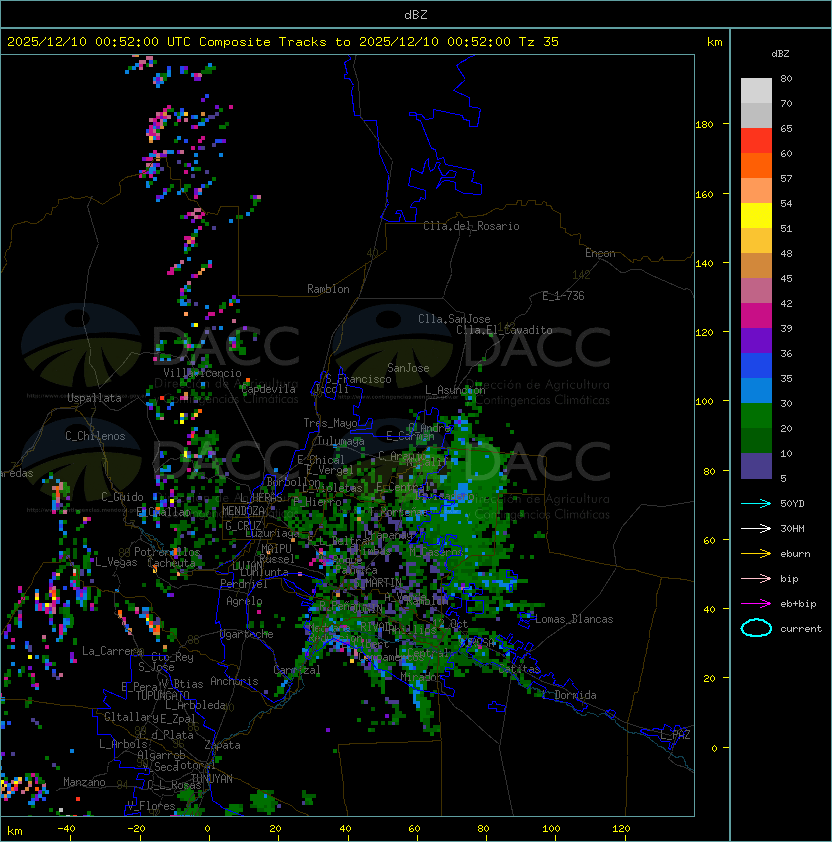Click the '50YD' legend label

(792, 504)
